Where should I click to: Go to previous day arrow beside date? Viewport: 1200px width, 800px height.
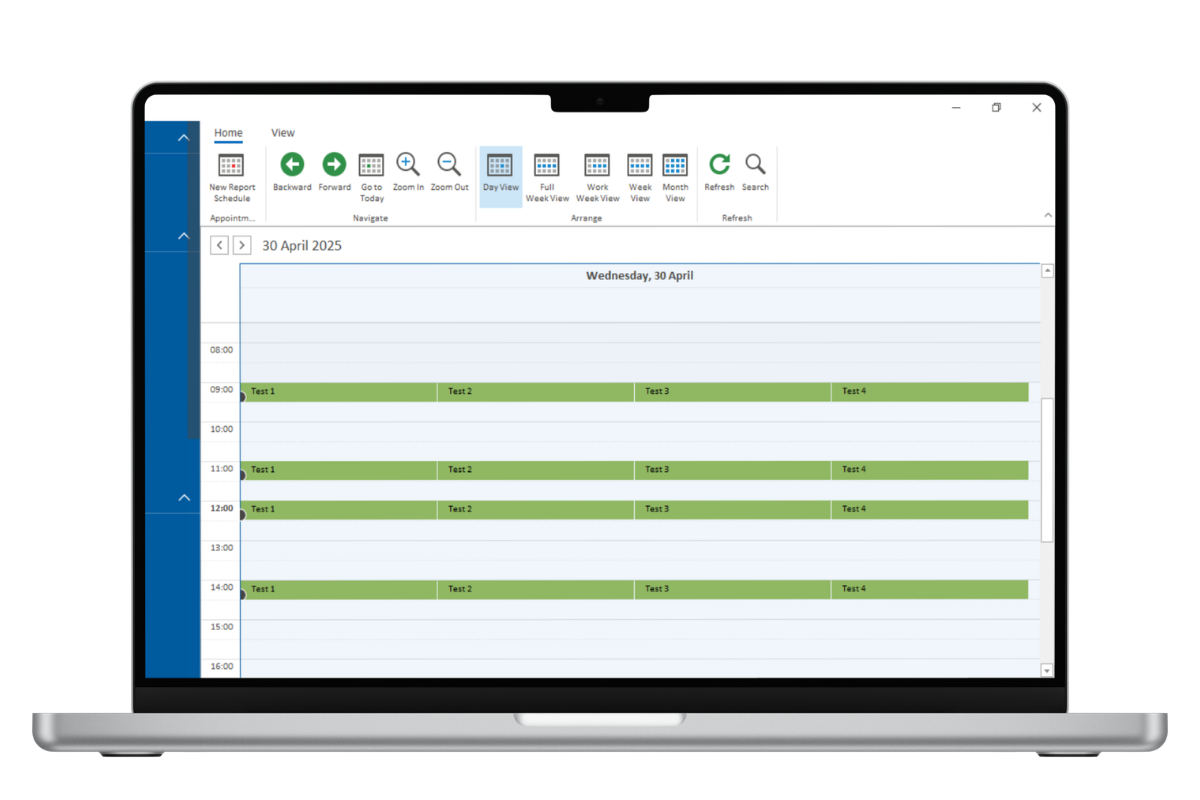(x=219, y=245)
